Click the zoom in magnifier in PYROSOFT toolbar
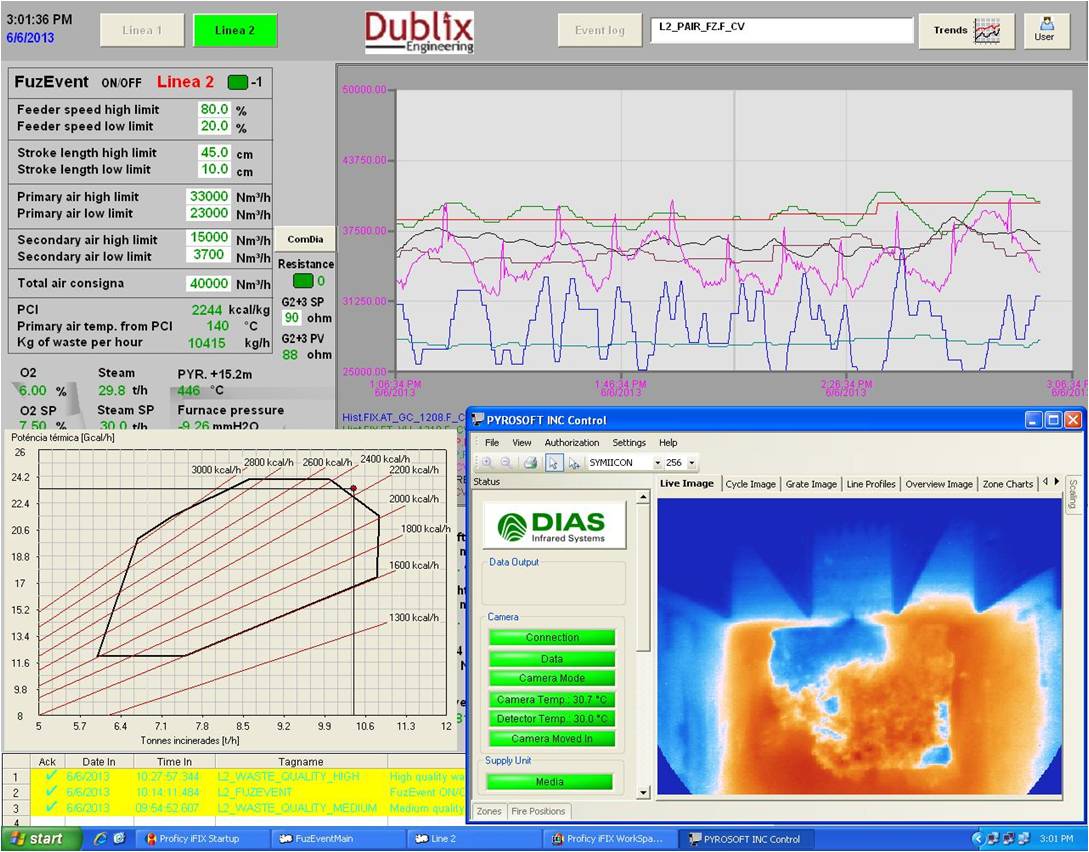This screenshot has height=852, width=1089. [x=486, y=463]
